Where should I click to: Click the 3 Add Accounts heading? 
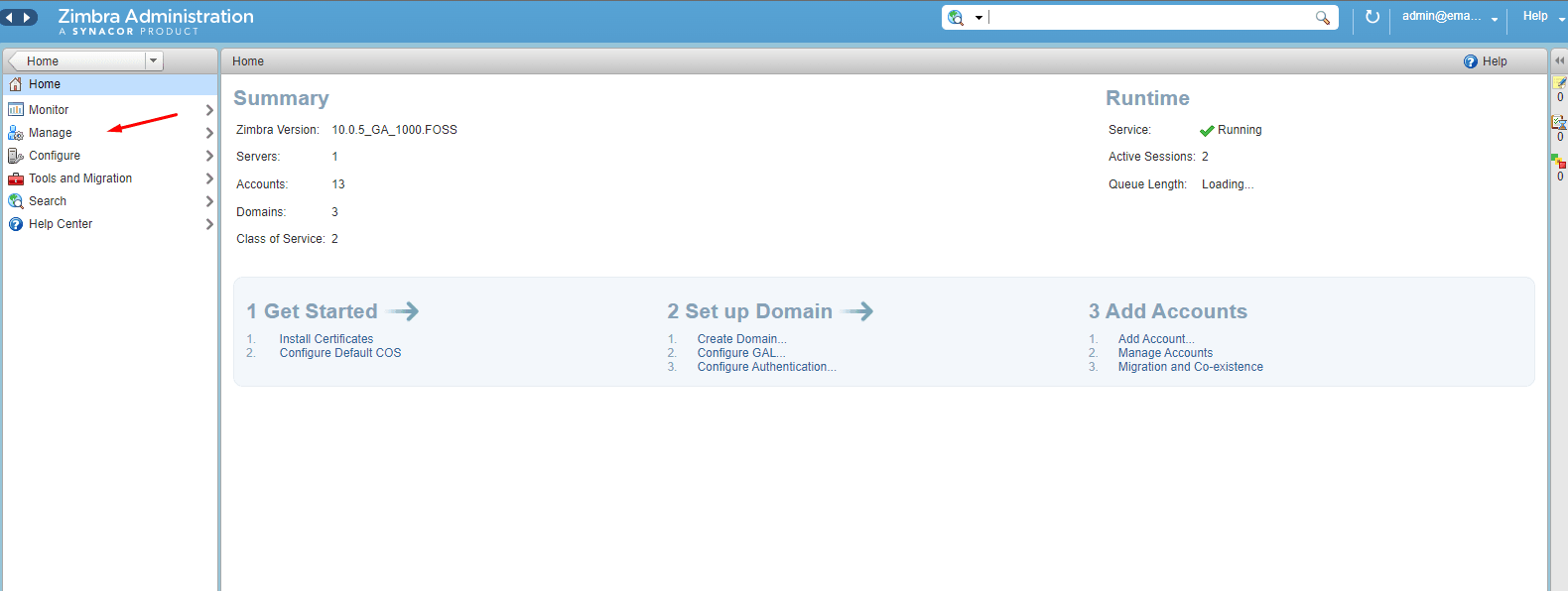pyautogui.click(x=1168, y=311)
